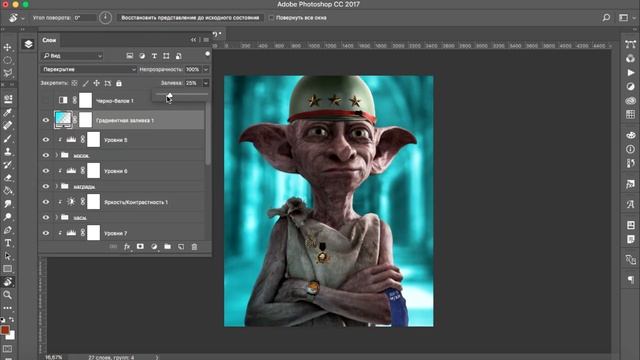Viewport: 640px width, 360px height.
Task: Toggle lock all for layer
Action: click(x=119, y=83)
